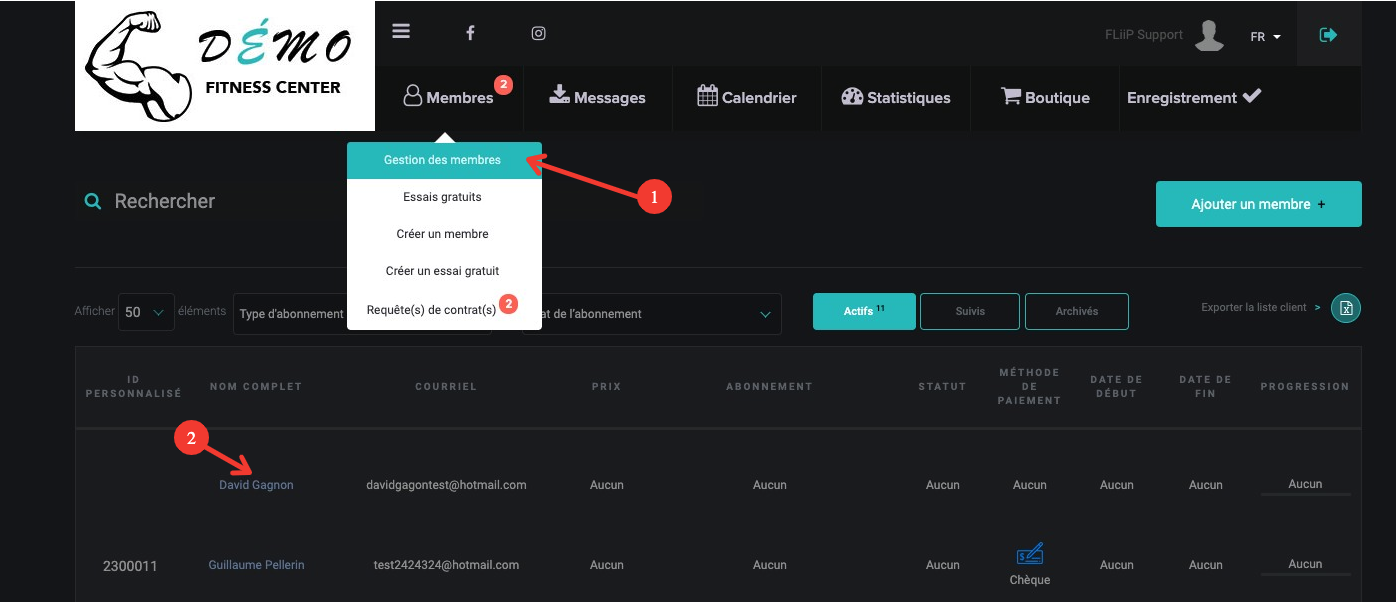Choose Essais gratuits from the menu

coord(443,197)
